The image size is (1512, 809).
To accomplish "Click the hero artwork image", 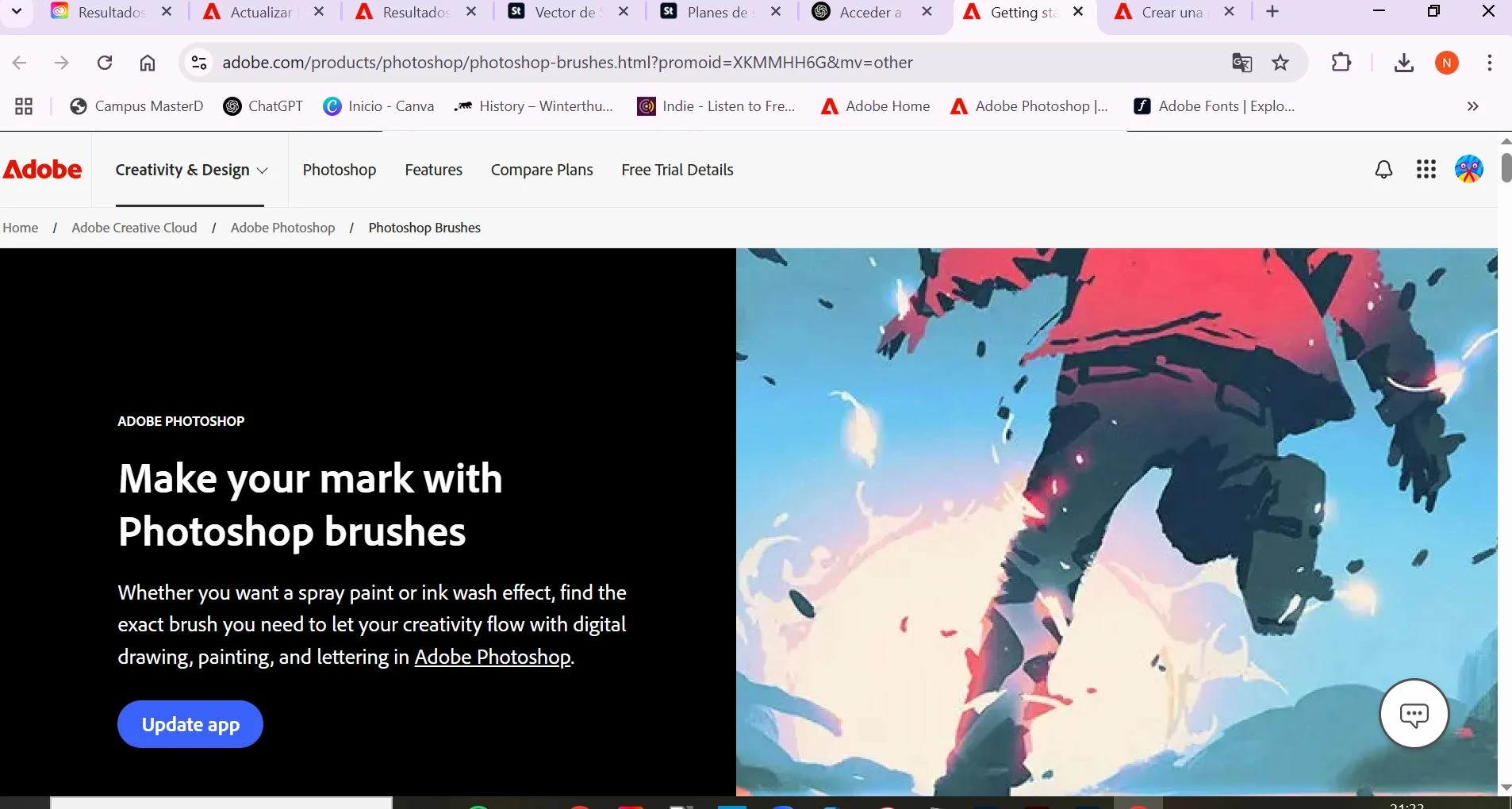I will point(1116,522).
